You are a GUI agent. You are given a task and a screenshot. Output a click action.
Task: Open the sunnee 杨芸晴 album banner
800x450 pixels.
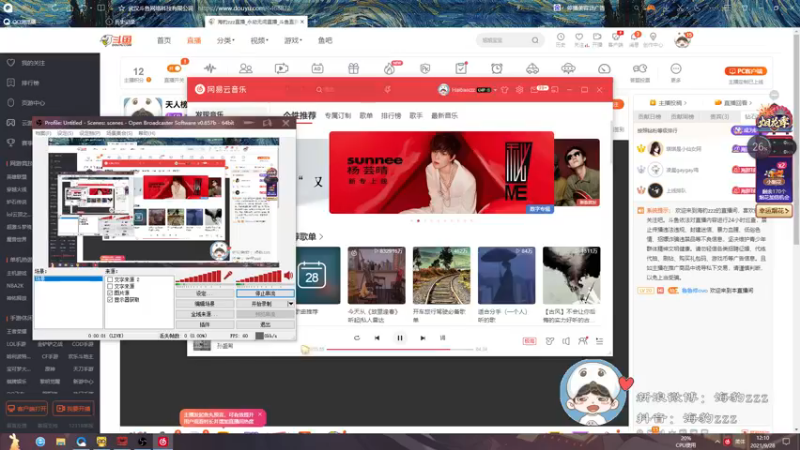pyautogui.click(x=441, y=172)
